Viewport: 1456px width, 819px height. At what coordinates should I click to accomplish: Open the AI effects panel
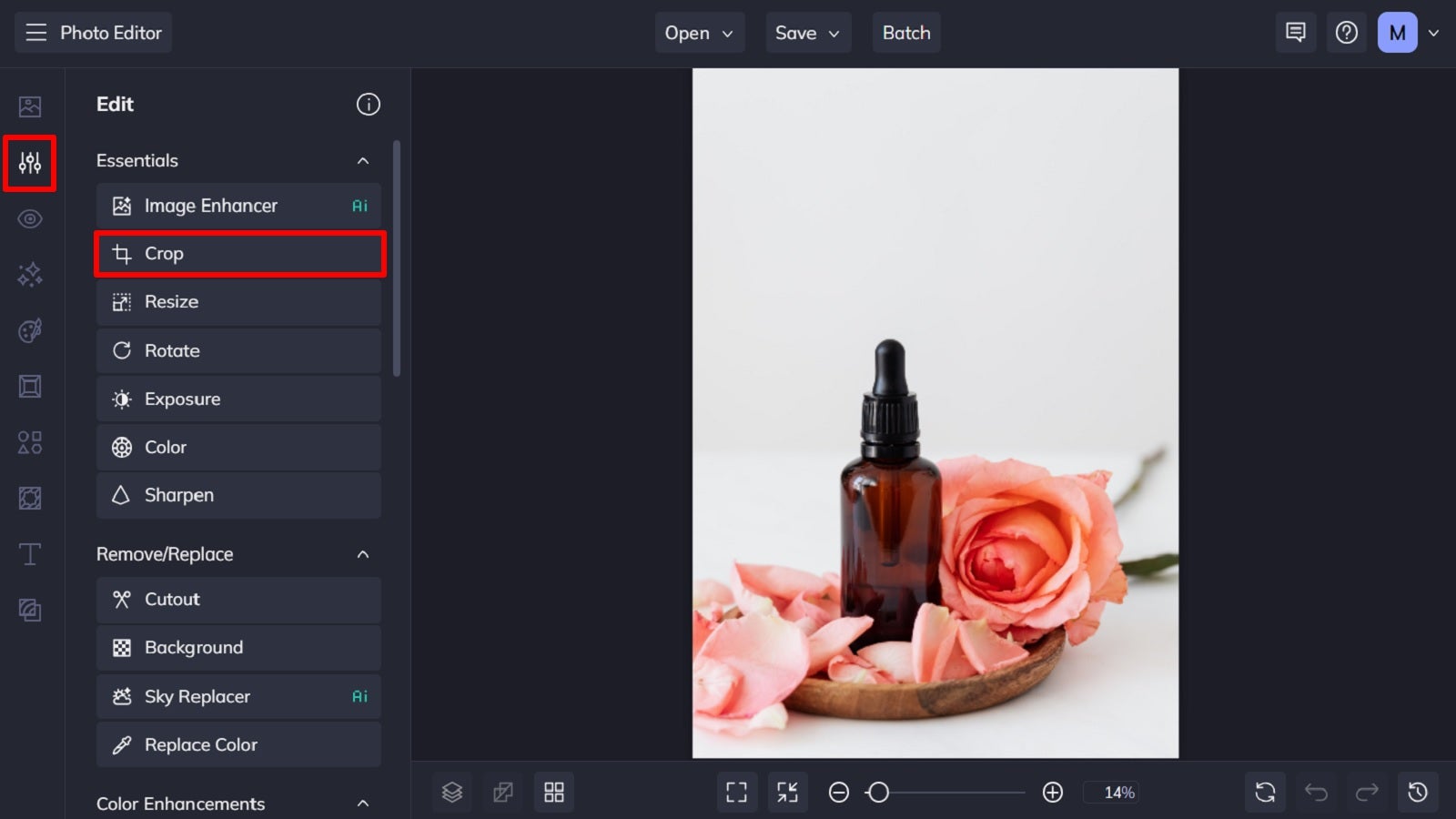(x=30, y=275)
